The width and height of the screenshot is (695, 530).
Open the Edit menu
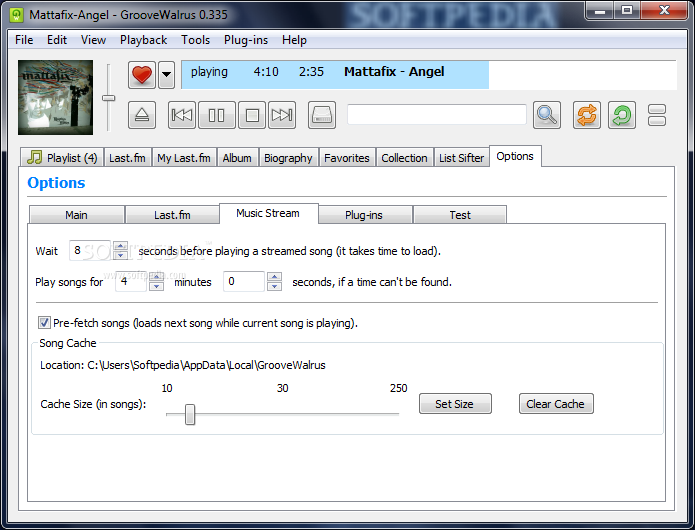[57, 40]
